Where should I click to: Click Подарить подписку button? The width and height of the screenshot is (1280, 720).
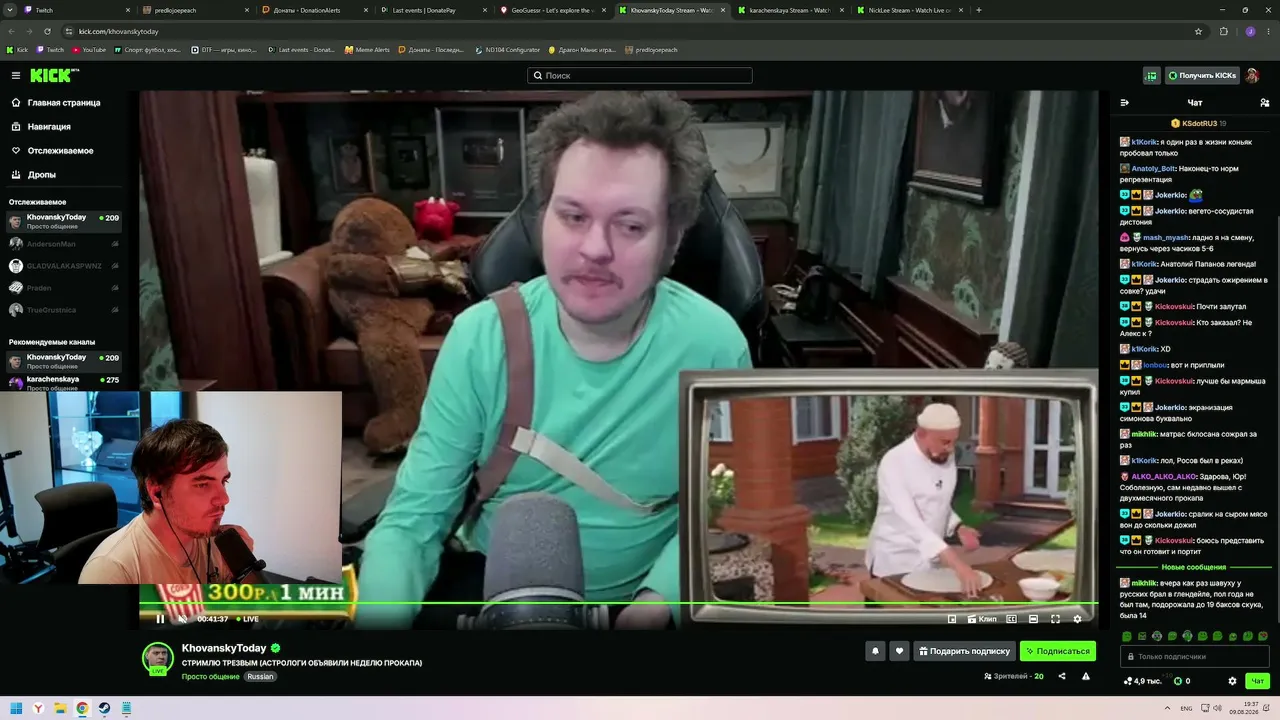coord(964,651)
